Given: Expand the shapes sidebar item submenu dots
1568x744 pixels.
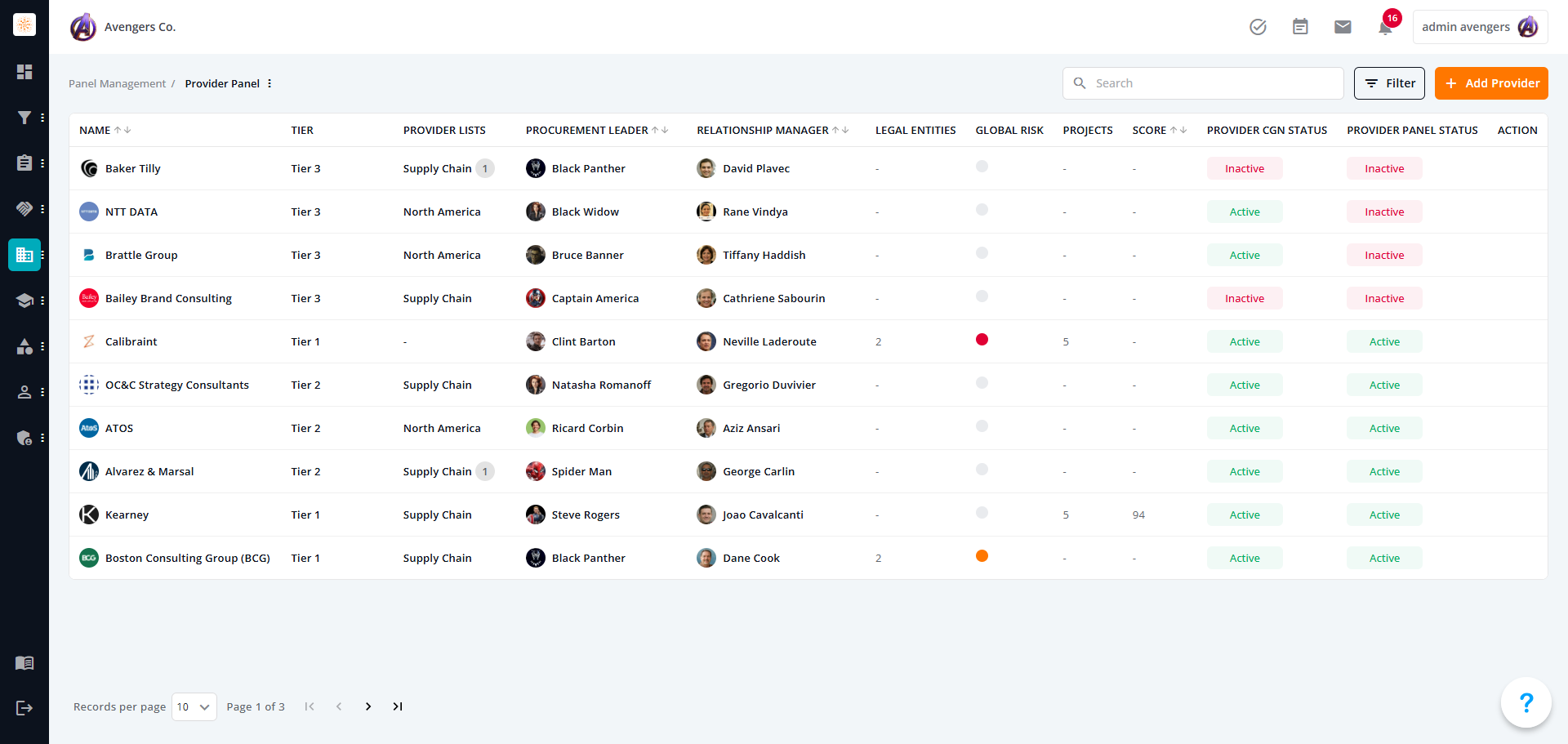Looking at the screenshot, I should pyautogui.click(x=42, y=346).
